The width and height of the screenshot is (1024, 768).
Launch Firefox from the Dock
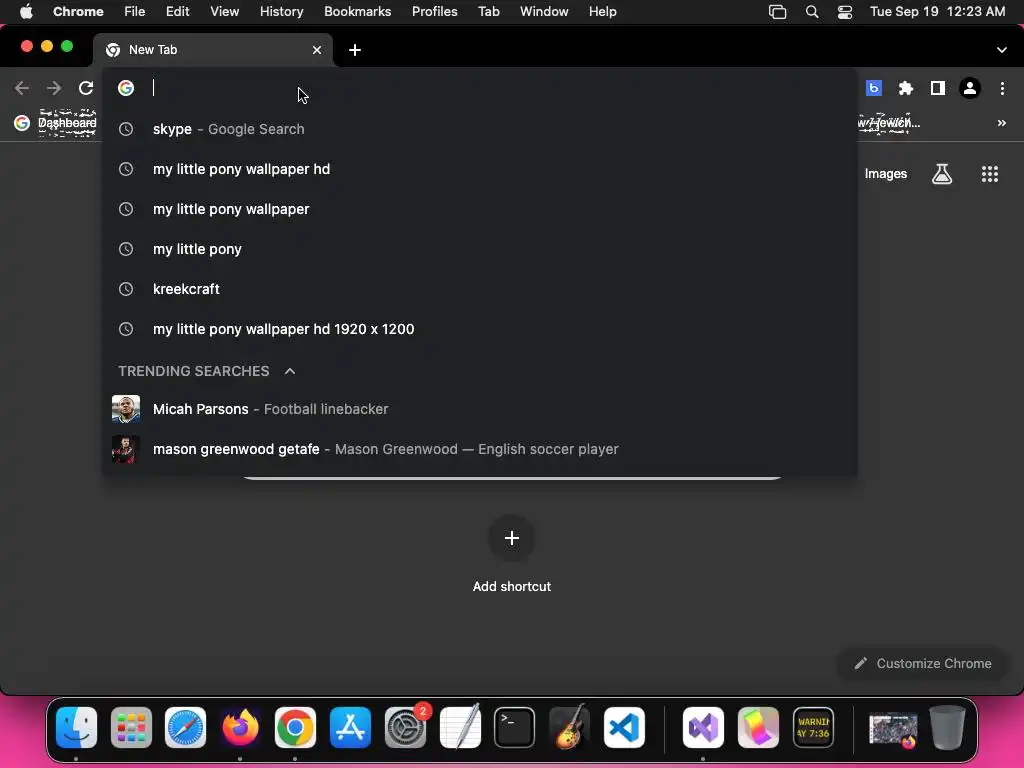click(x=240, y=727)
